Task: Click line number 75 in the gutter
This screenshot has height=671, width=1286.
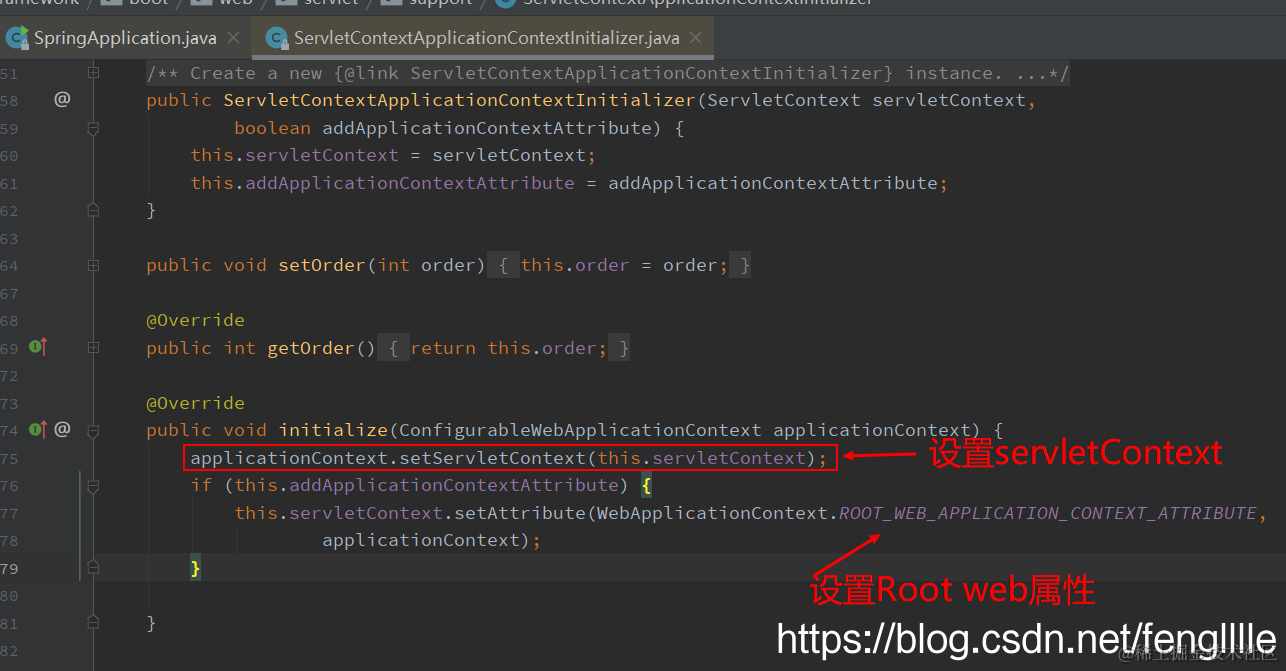Action: coord(9,458)
